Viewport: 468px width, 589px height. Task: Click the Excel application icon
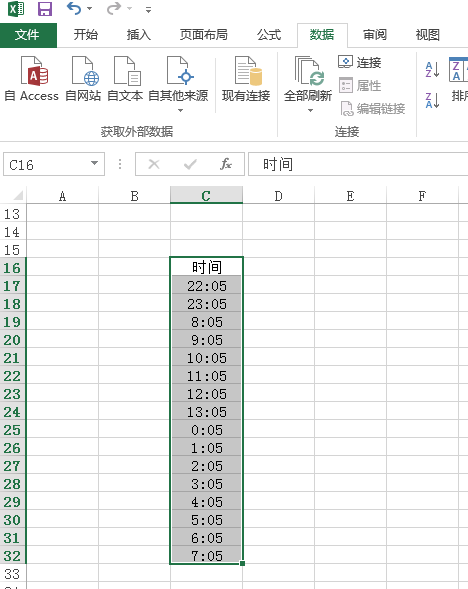coord(16,9)
